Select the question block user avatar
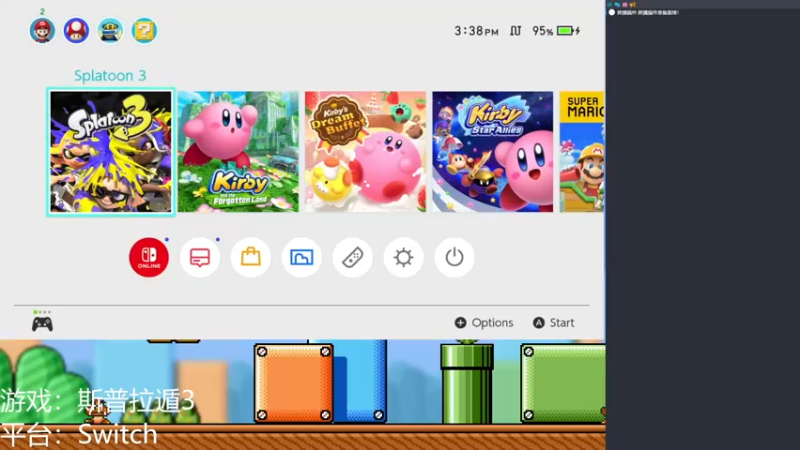 coord(144,31)
